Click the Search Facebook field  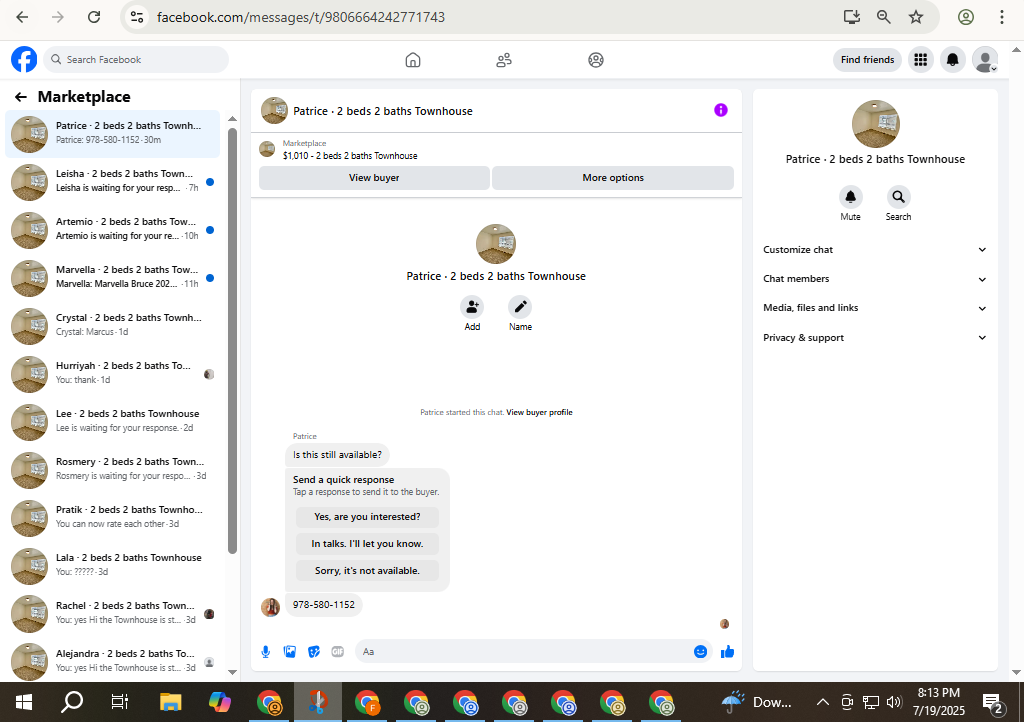pyautogui.click(x=136, y=59)
